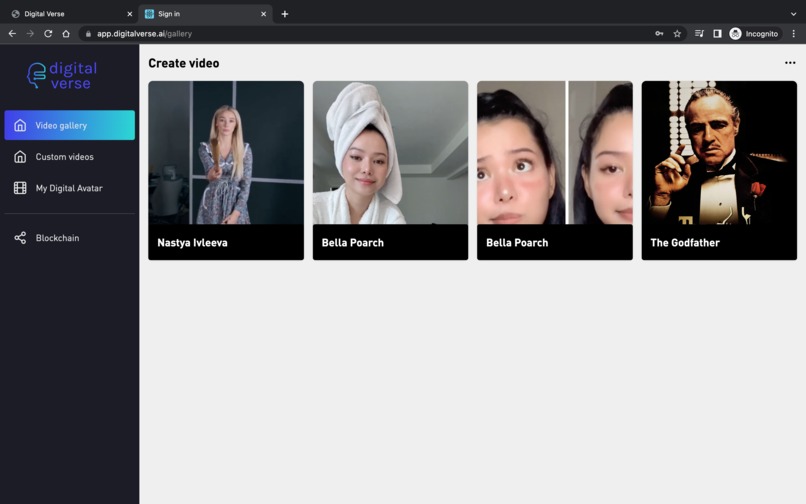Screen dimensions: 806x504
Task: Click the address bar URL
Action: click(144, 33)
